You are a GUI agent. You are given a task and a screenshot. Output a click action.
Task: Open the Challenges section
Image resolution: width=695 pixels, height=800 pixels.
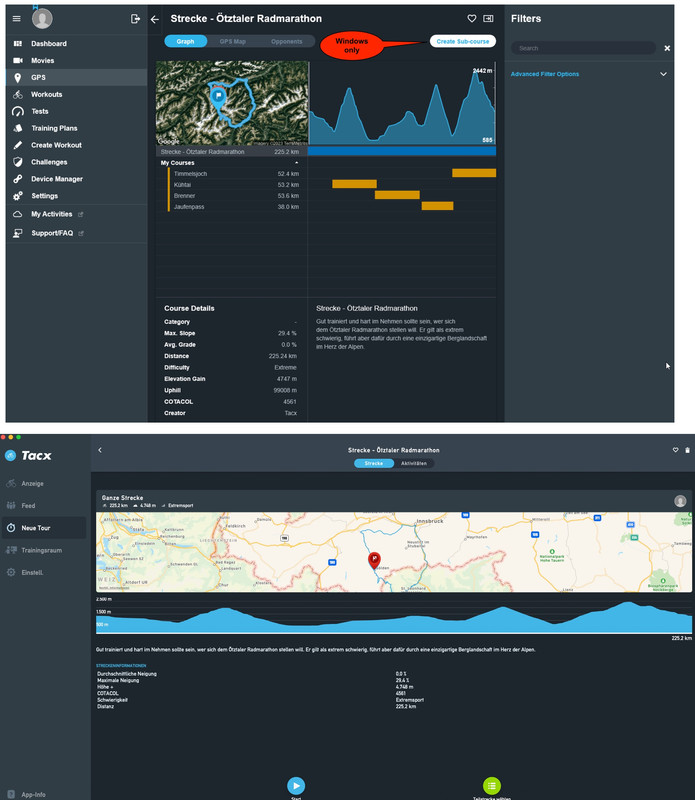point(77,162)
